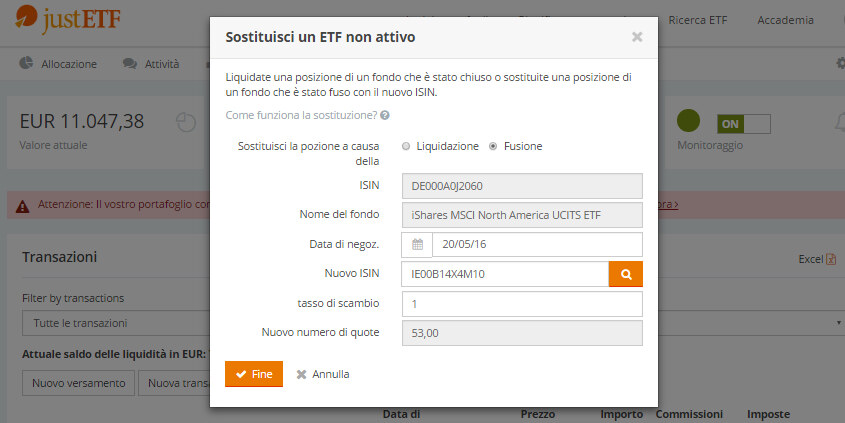Image resolution: width=845 pixels, height=423 pixels.
Task: Click the 'tasso di scambio' input field
Action: 521,304
